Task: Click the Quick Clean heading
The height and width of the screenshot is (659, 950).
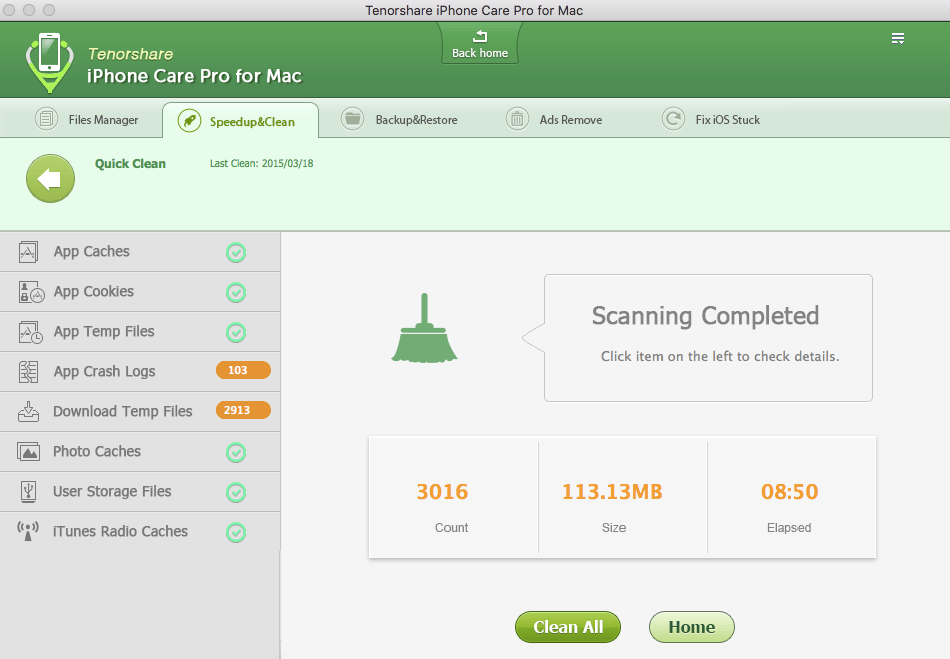Action: [x=130, y=164]
